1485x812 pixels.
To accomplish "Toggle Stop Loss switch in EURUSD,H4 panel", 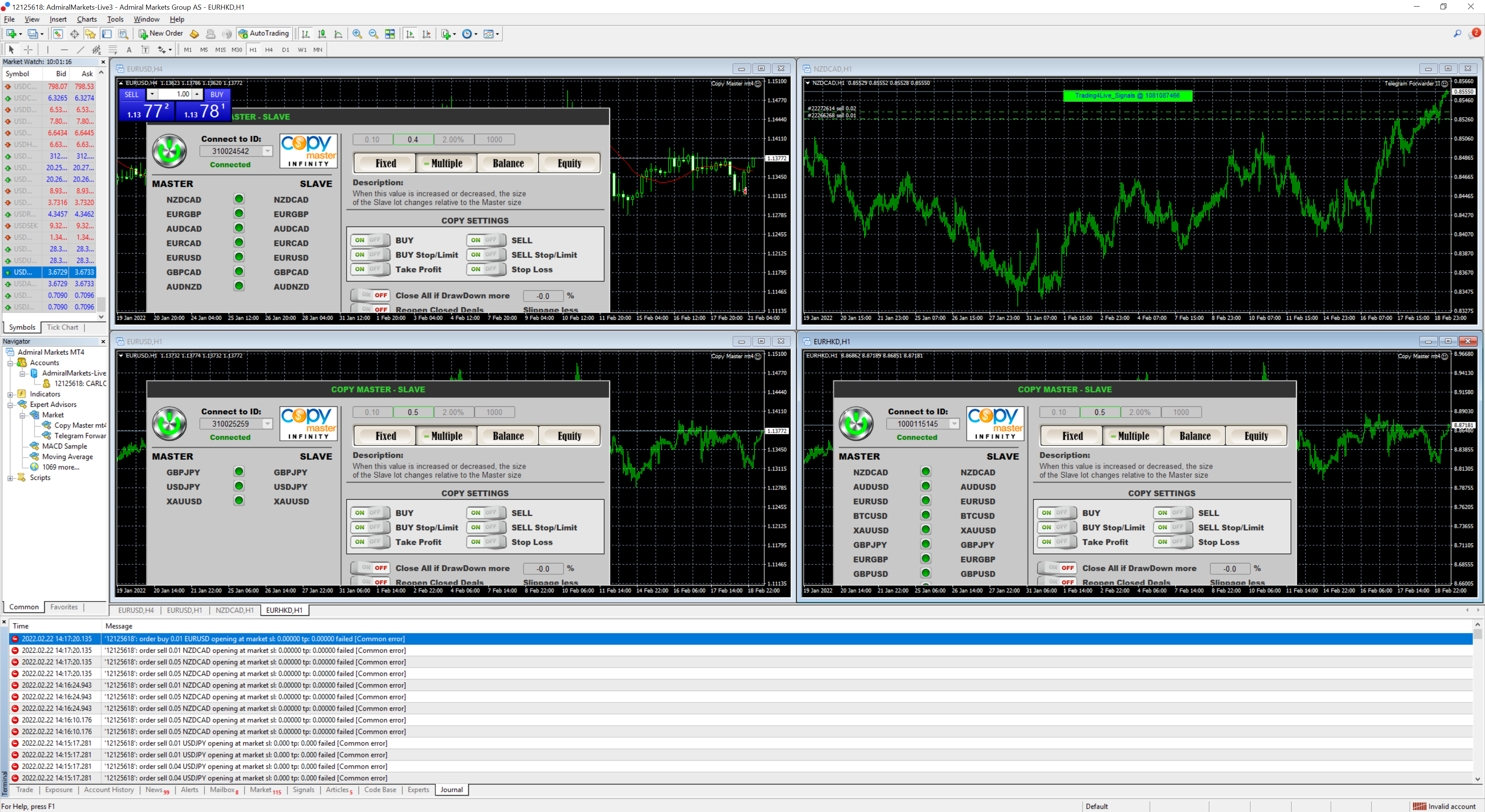I will click(x=485, y=269).
